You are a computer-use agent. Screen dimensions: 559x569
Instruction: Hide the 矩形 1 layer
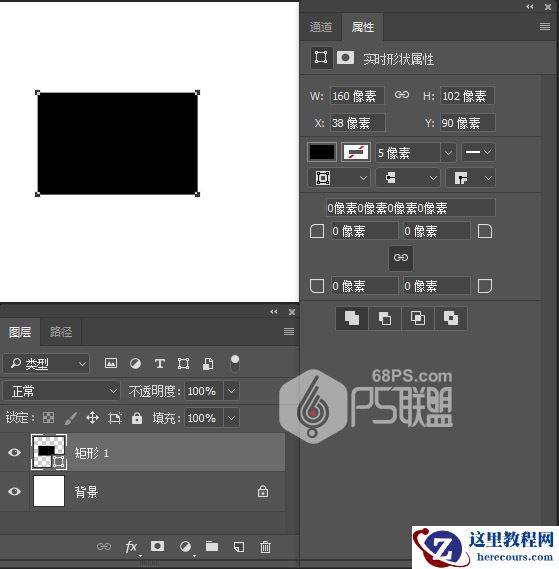pyautogui.click(x=15, y=452)
